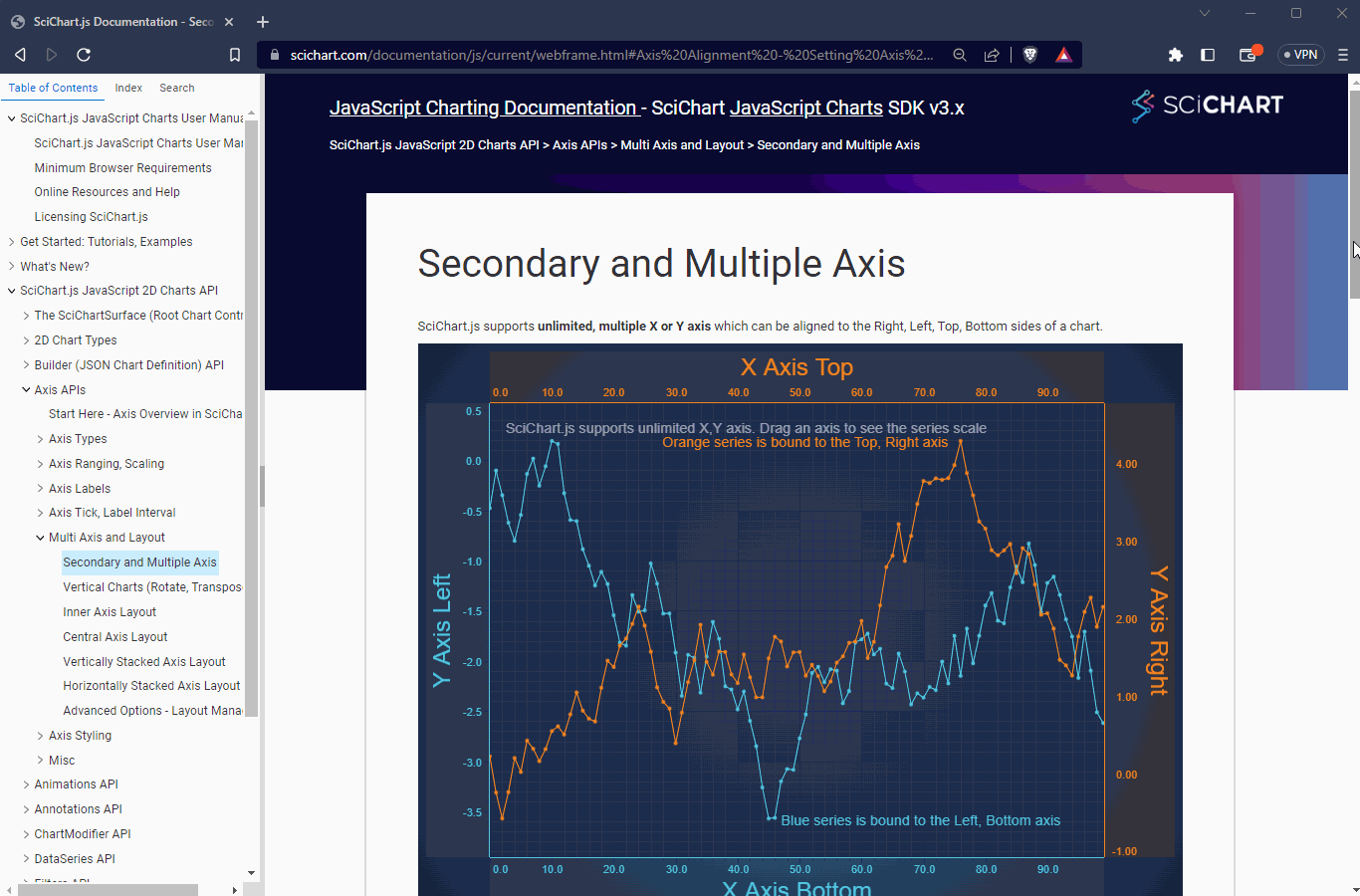The image size is (1360, 896).
Task: Expand the Axis Types node
Action: [40, 439]
